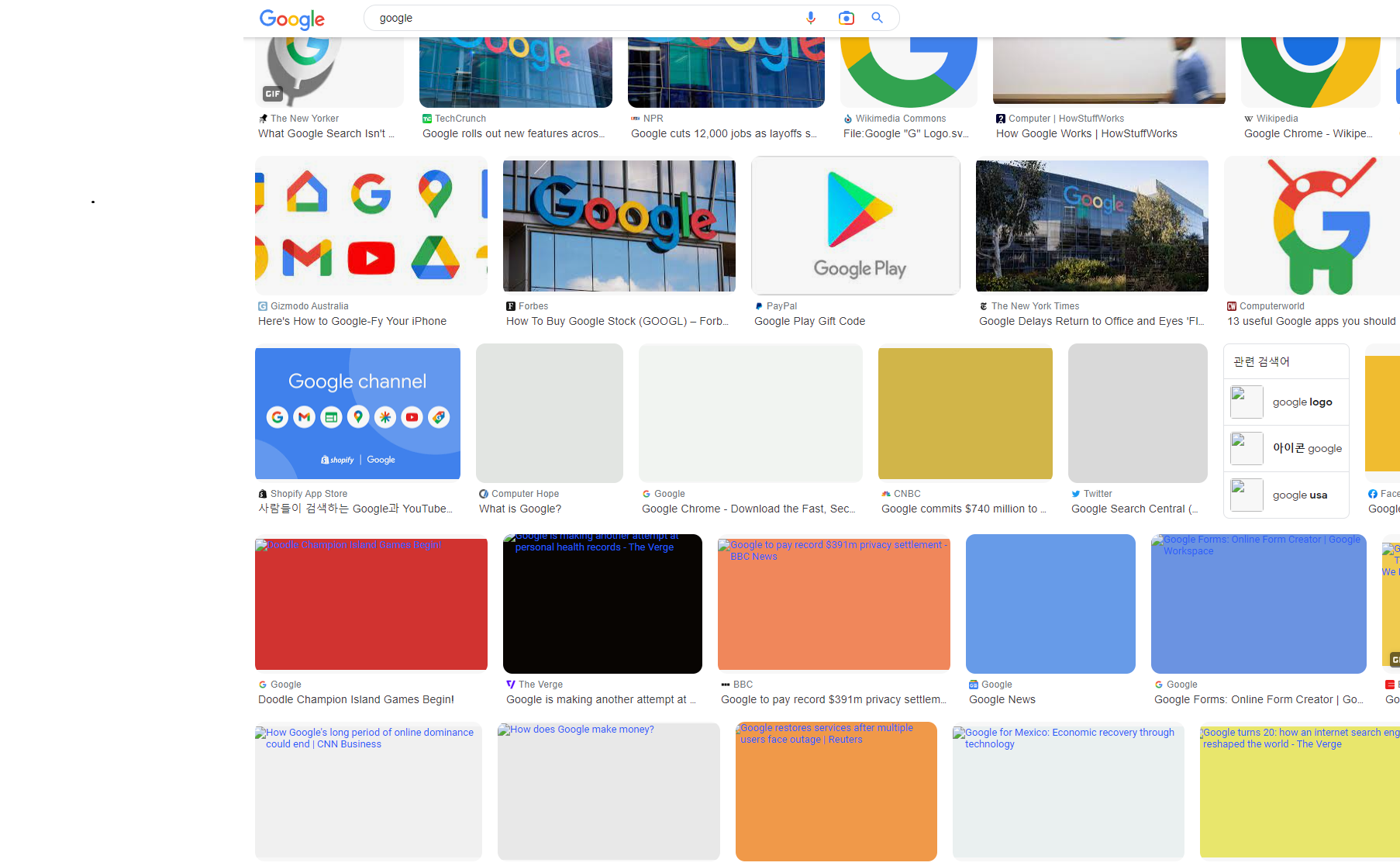
Task: Open Wikipedia Google Chrome logo image
Action: click(x=1311, y=72)
